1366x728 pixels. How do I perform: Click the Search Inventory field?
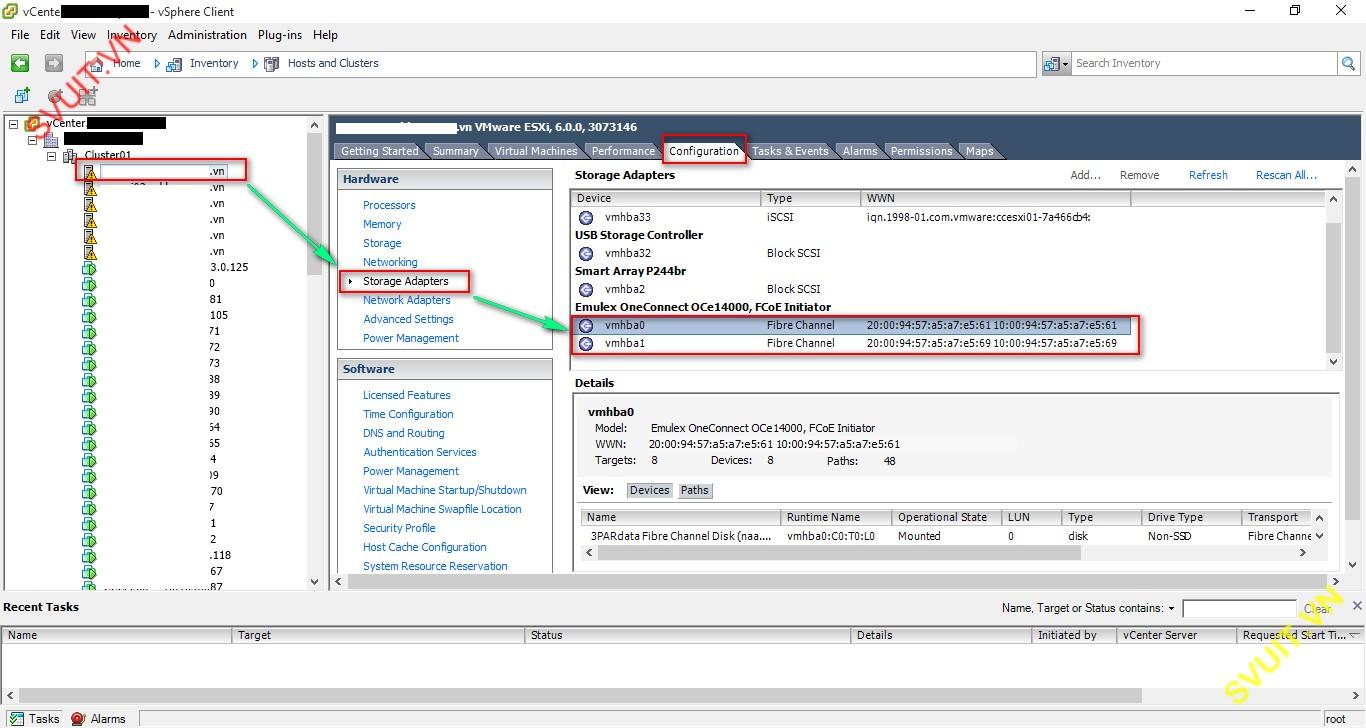pos(1205,63)
